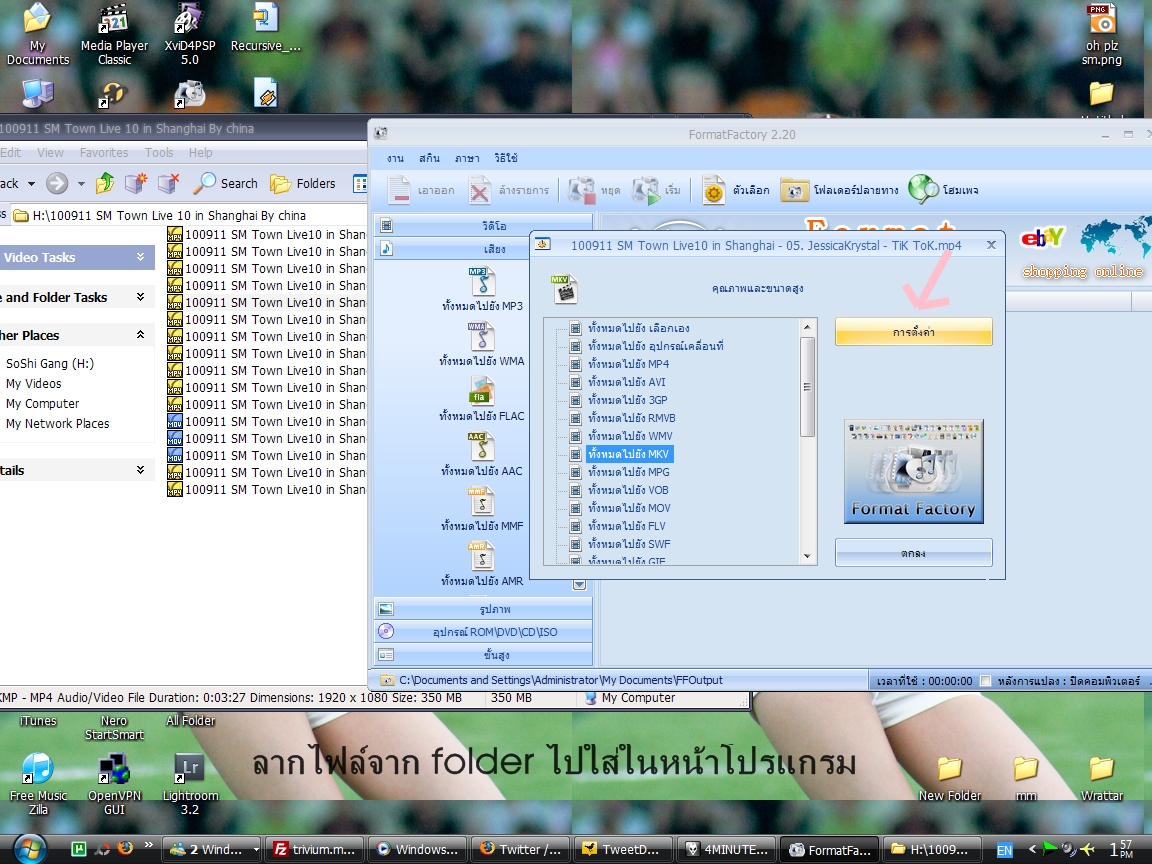Click the clear list red X icon
Viewport: 1152px width, 864px height.
[480, 191]
